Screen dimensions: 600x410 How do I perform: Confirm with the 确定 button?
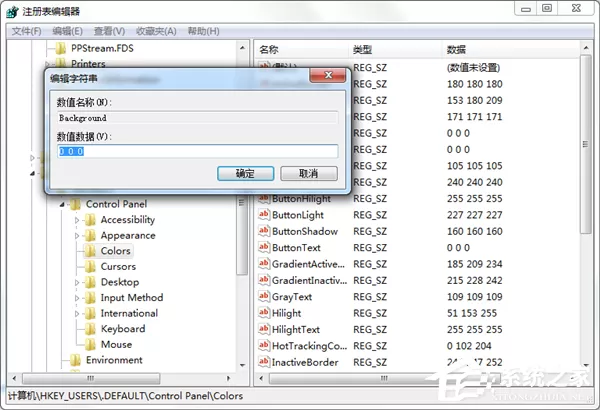coord(245,173)
